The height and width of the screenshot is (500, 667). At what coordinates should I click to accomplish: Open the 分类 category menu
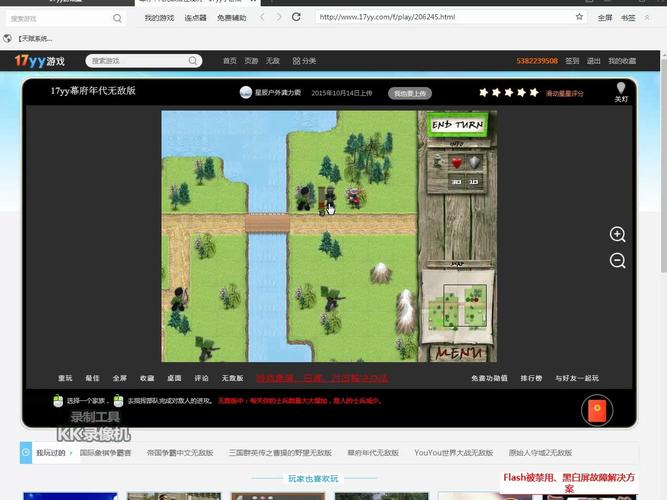pos(304,61)
